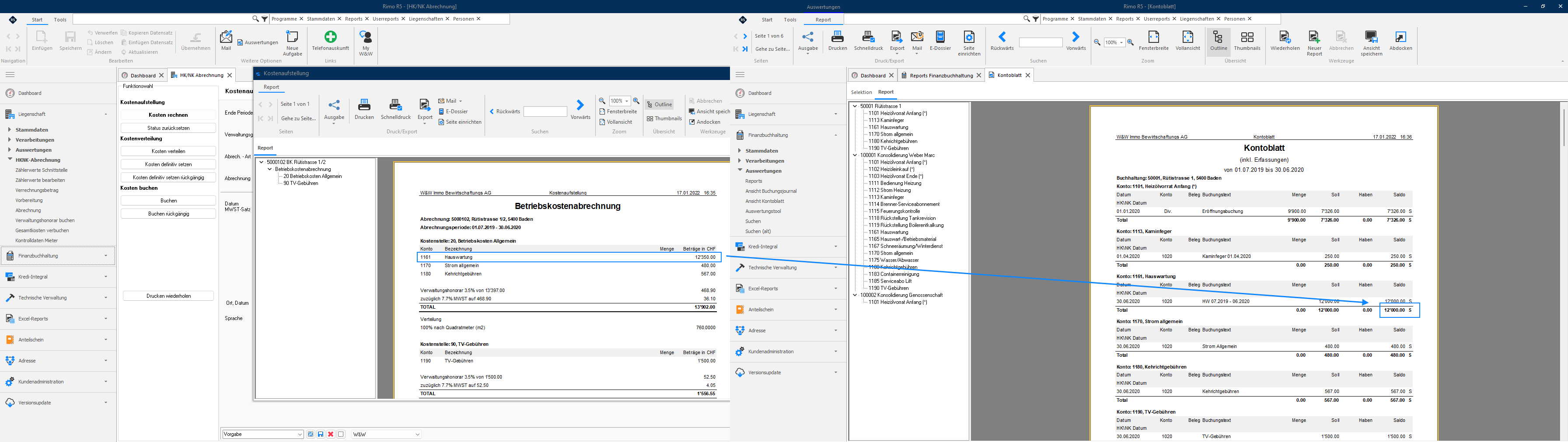
Task: Open the 100% zoom dropdown in Kontoblatt ribbon
Action: click(x=1122, y=42)
